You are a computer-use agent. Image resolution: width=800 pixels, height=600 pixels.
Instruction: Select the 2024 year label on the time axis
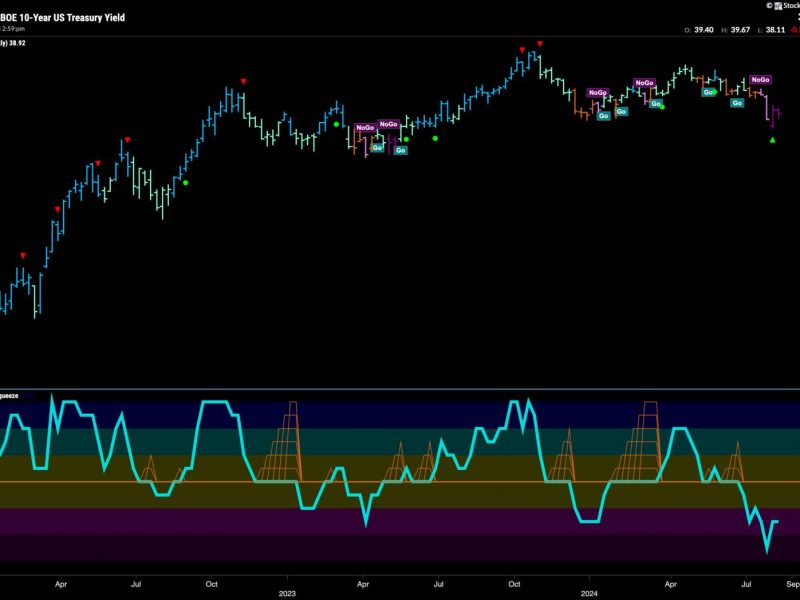589,593
